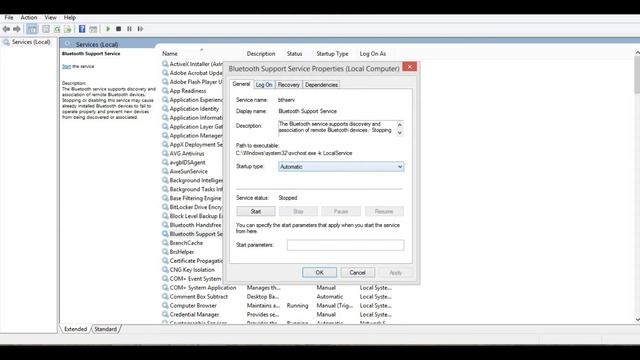Open the View menu

tap(51, 18)
